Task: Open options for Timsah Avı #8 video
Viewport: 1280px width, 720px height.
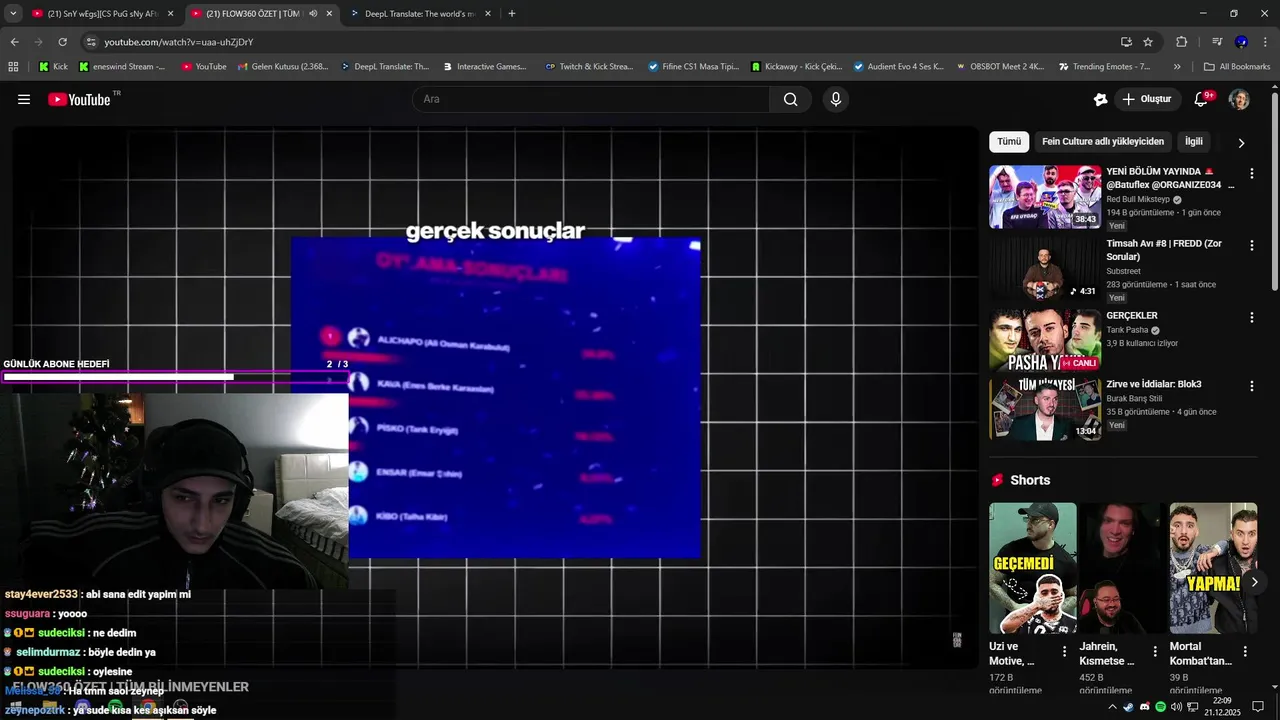Action: click(x=1251, y=245)
